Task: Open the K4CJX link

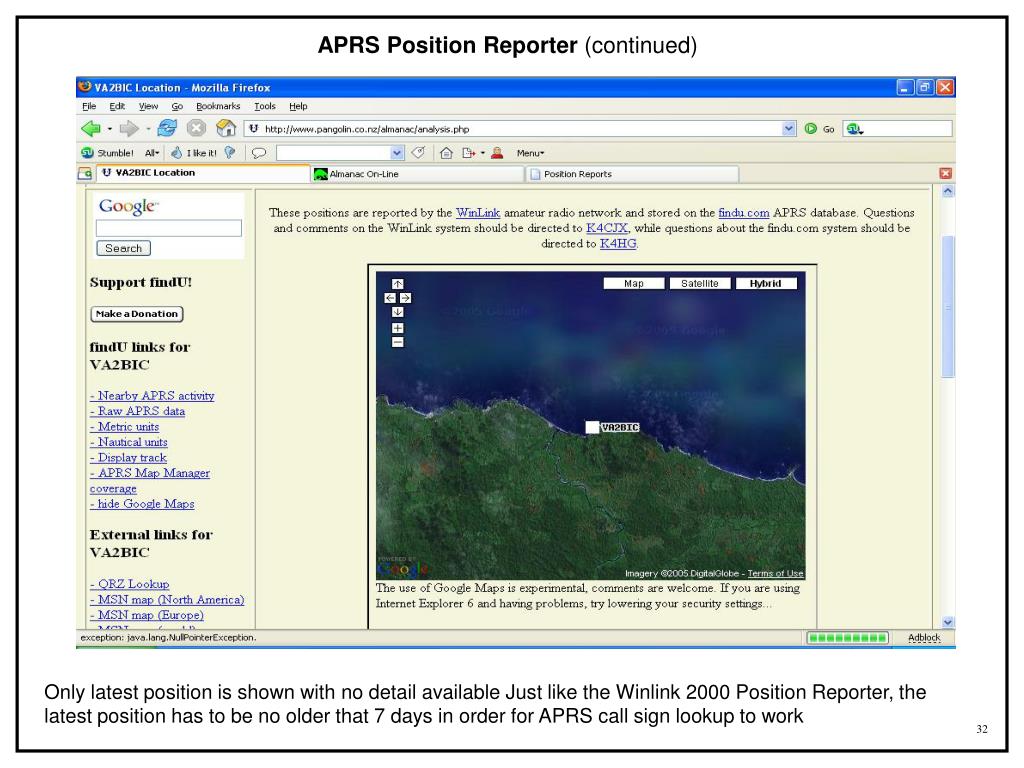Action: [x=607, y=228]
